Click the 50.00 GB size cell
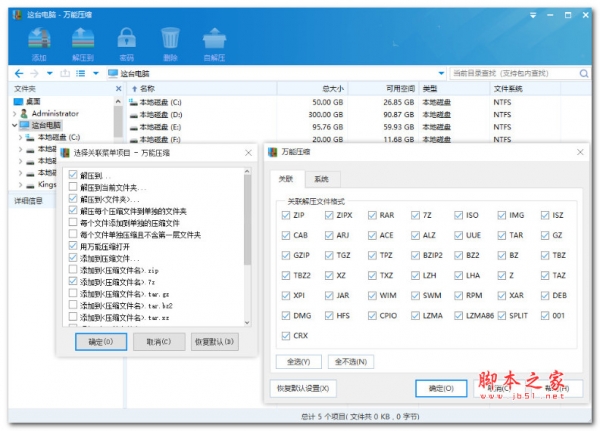Image resolution: width=600 pixels, height=431 pixels. (327, 102)
